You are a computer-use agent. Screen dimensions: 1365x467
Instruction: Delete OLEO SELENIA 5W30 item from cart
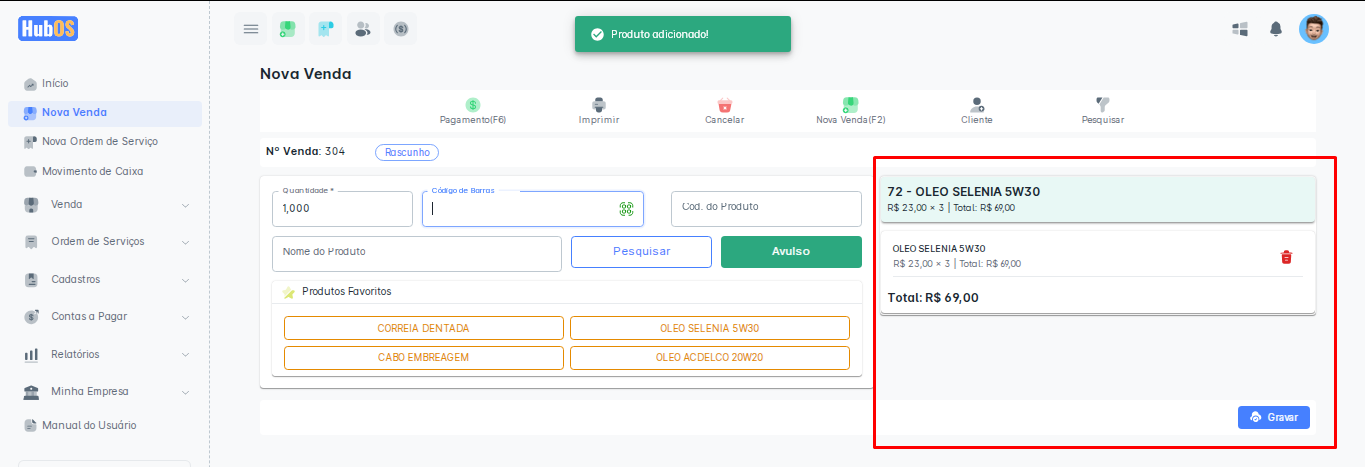[x=1286, y=257]
